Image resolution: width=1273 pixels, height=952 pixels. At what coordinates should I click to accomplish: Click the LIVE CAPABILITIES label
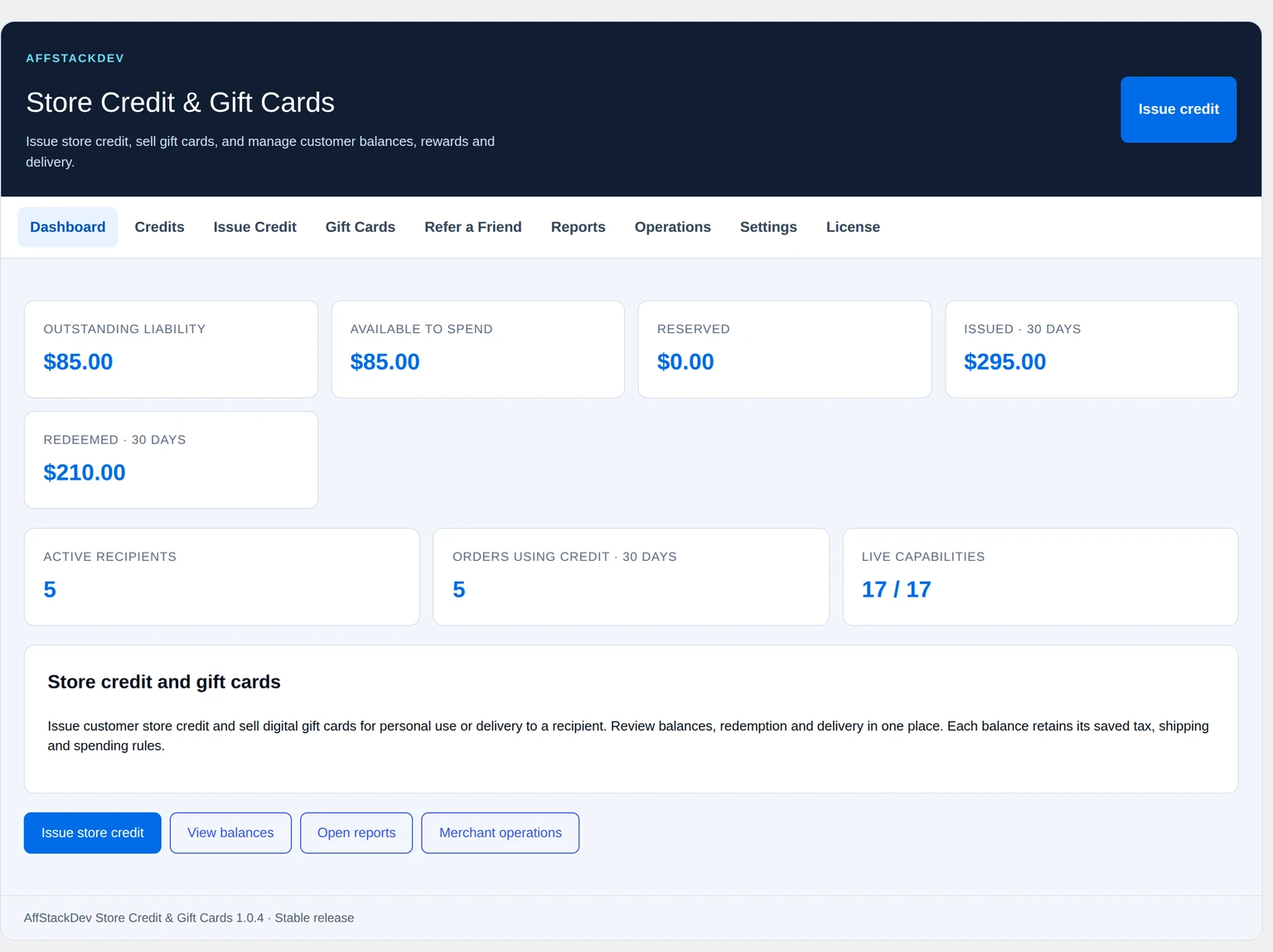(x=923, y=557)
